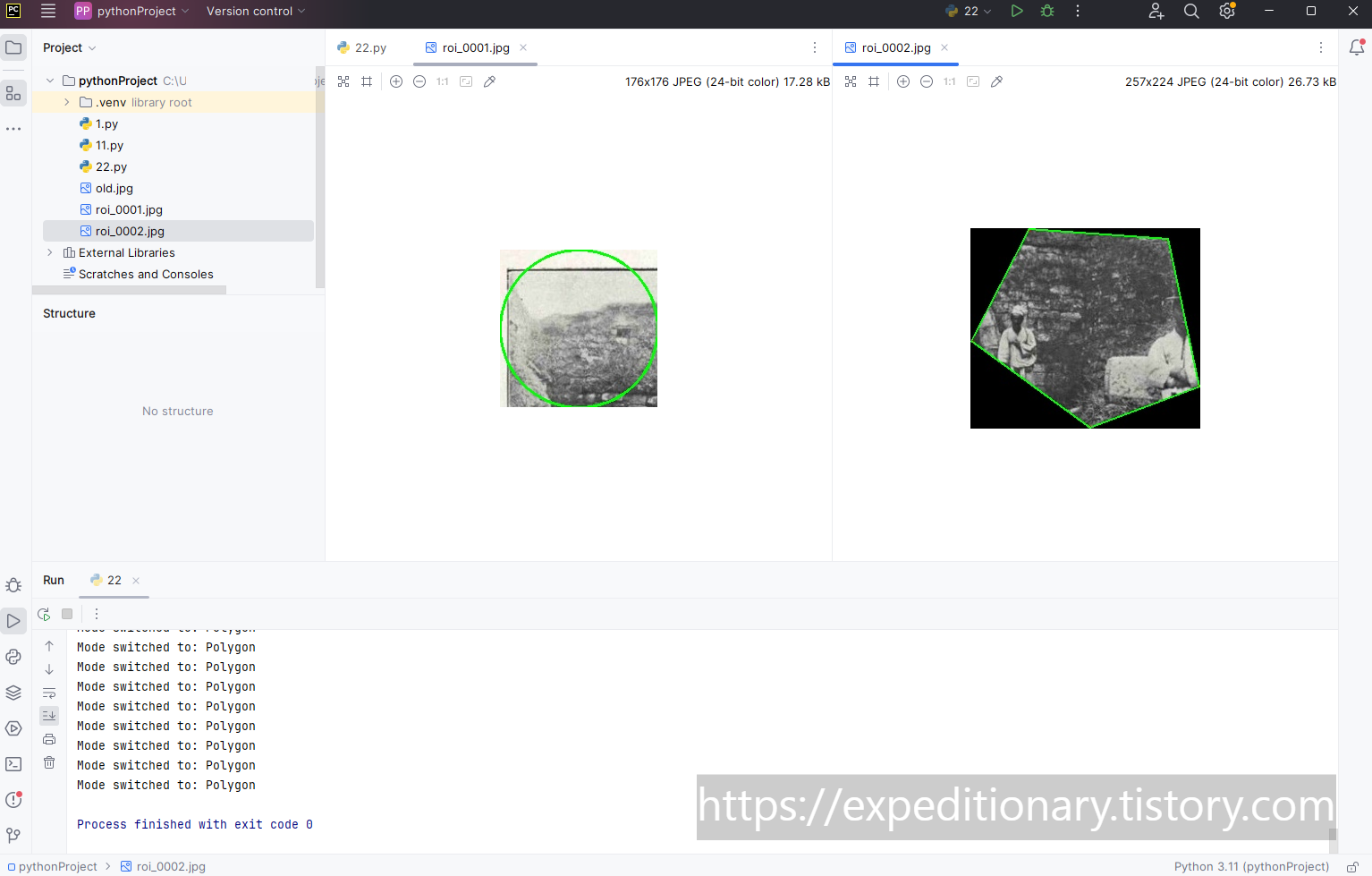Viewport: 1372px width, 876px height.
Task: Open old.jpg in the project tree
Action: tap(114, 188)
